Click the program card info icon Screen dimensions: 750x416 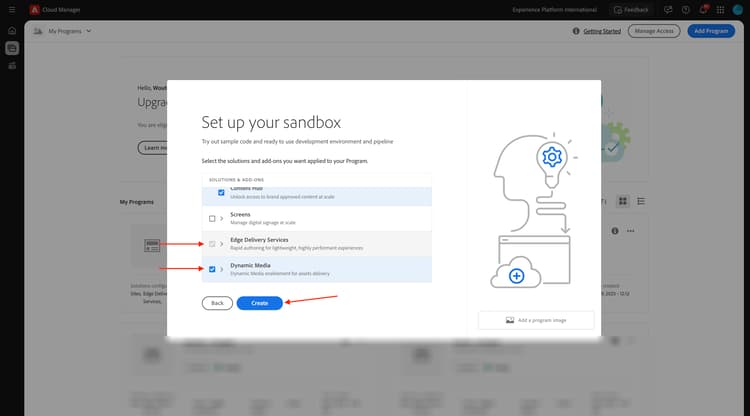(615, 231)
